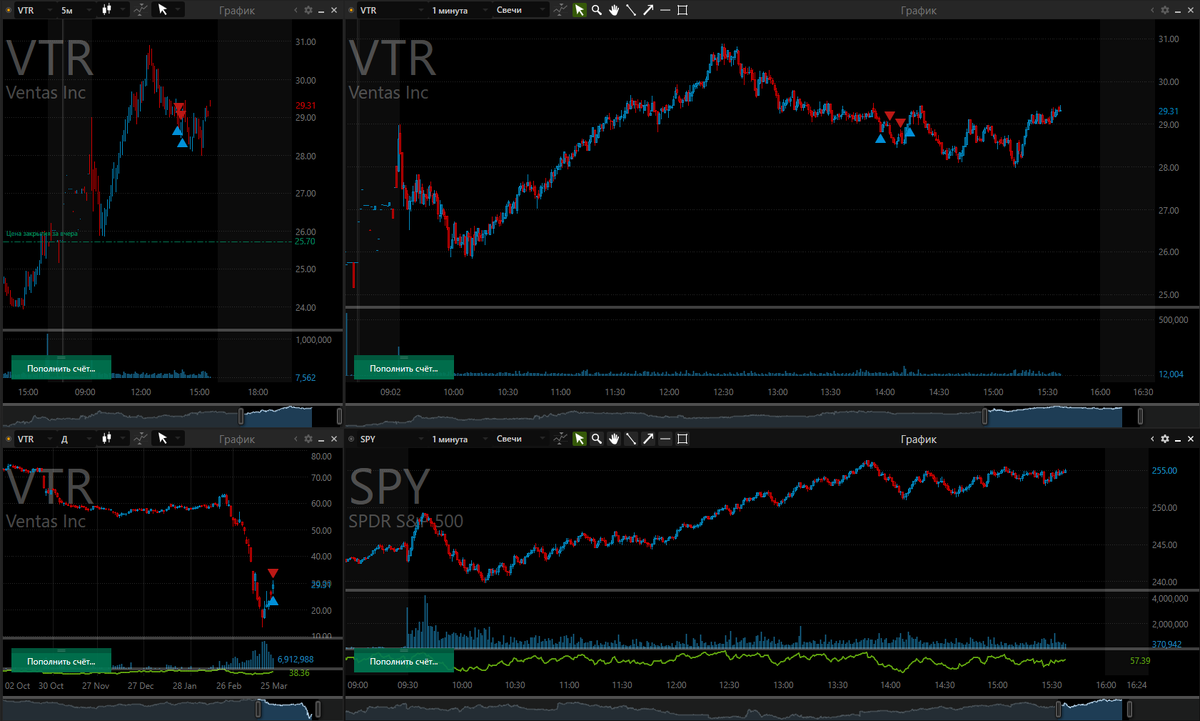This screenshot has height=721, width=1200.
Task: Click collapse arrow in VTR Д panel header
Action: click(296, 438)
